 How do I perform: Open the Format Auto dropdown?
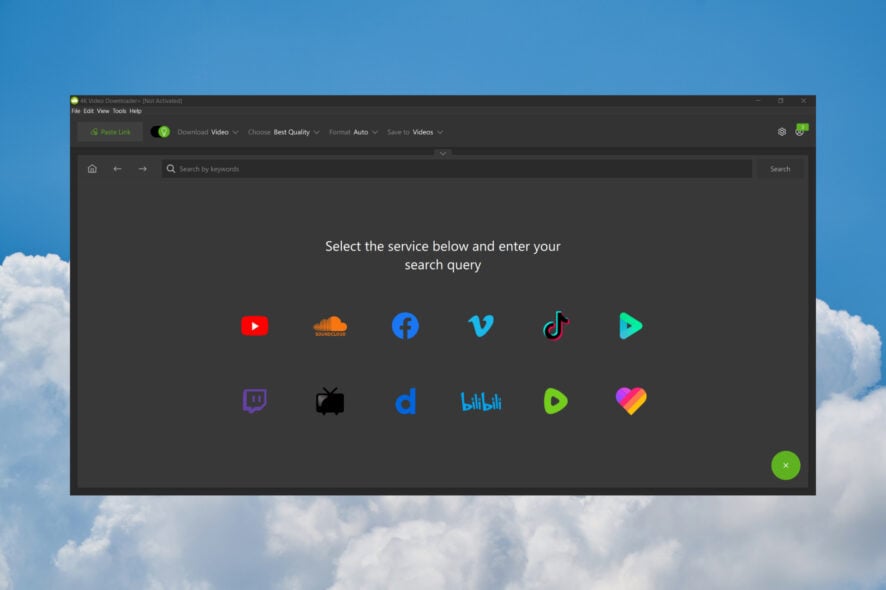[x=354, y=132]
